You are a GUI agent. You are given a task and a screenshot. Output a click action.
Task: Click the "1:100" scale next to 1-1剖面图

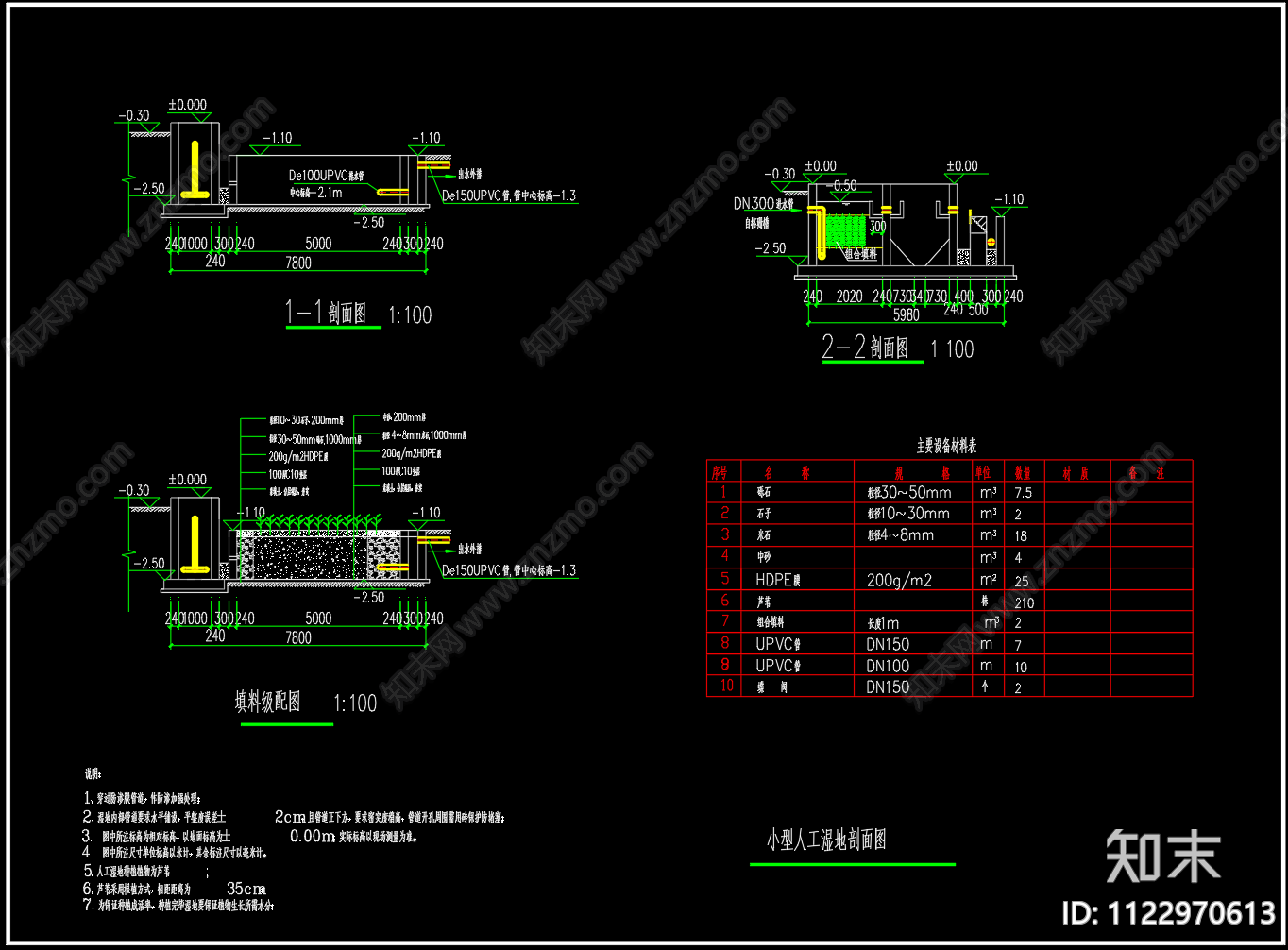pyautogui.click(x=410, y=315)
